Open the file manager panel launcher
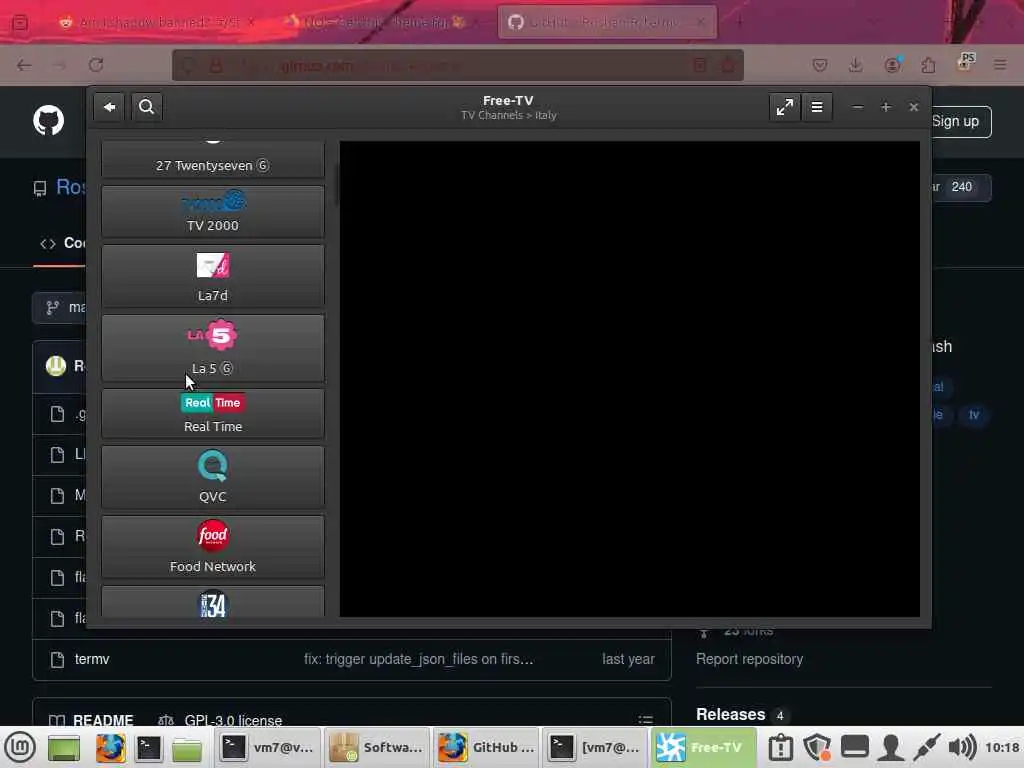 tap(187, 748)
